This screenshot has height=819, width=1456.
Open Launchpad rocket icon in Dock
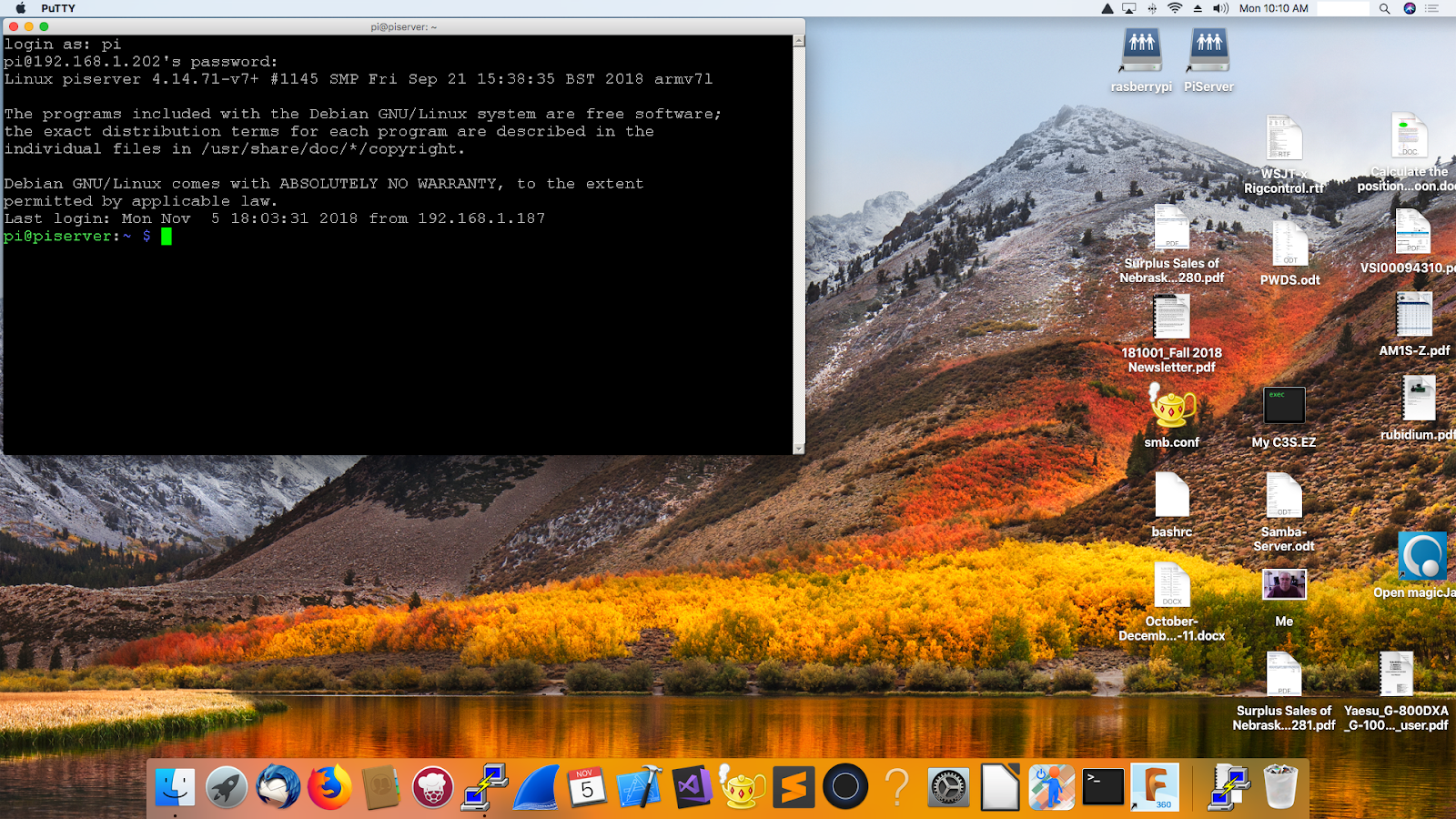[226, 787]
